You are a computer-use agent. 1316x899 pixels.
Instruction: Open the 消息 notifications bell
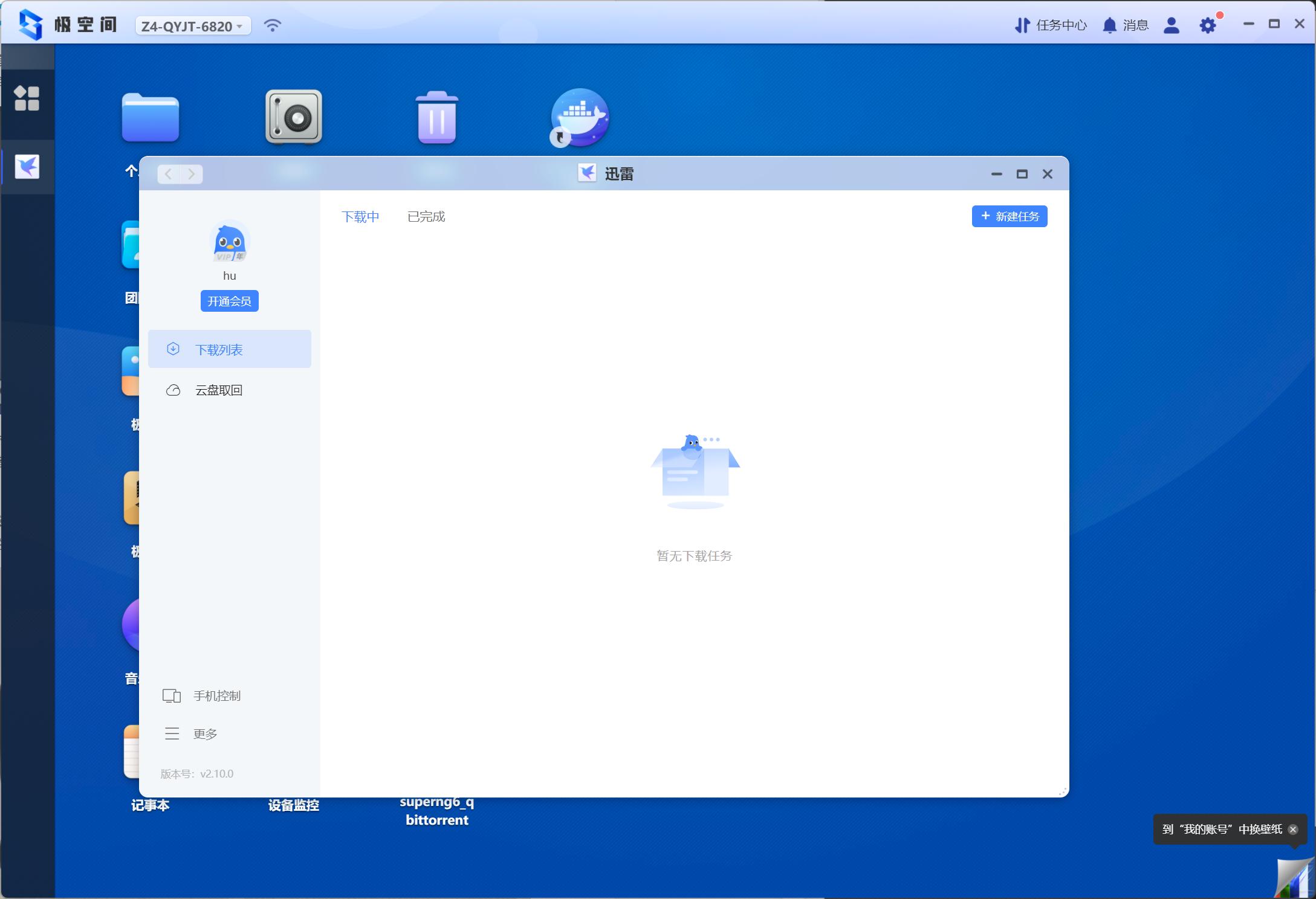click(x=1125, y=25)
